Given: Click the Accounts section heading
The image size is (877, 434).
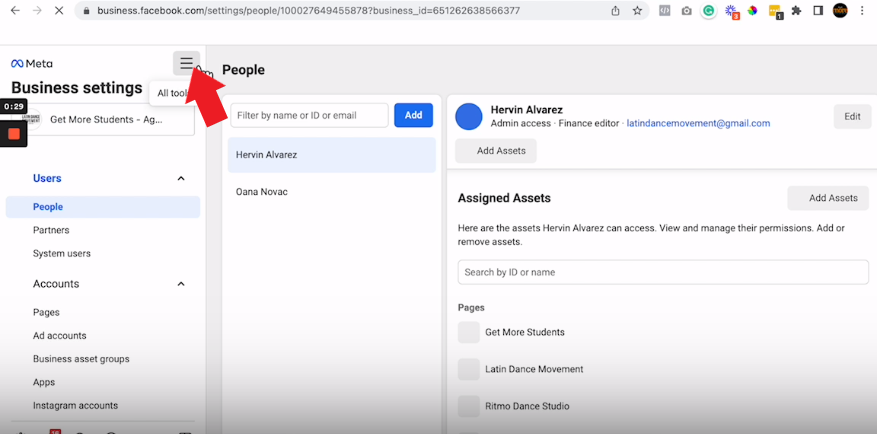Looking at the screenshot, I should (x=56, y=284).
